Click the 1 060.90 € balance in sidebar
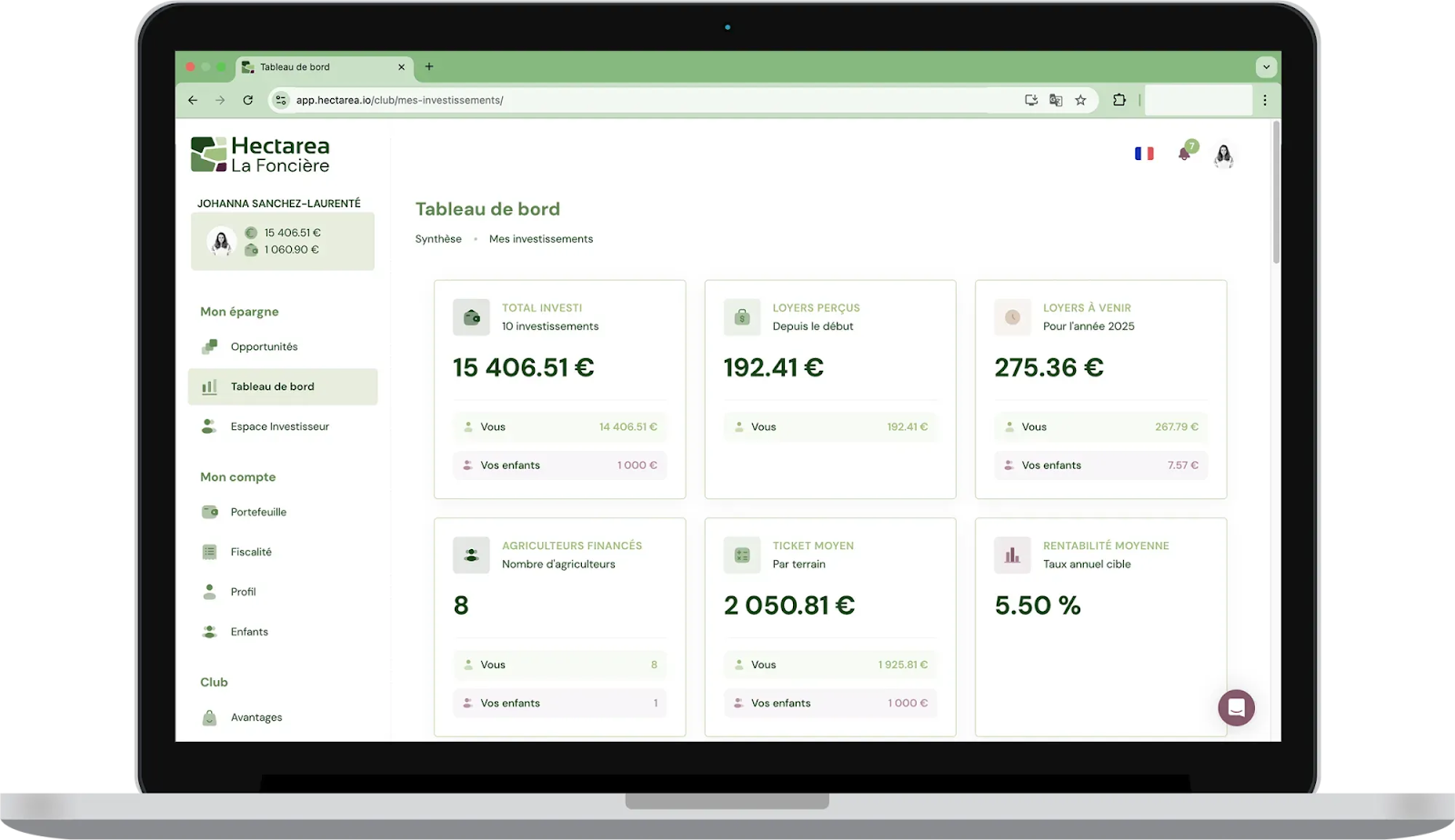This screenshot has width=1455, height=840. coord(291,250)
